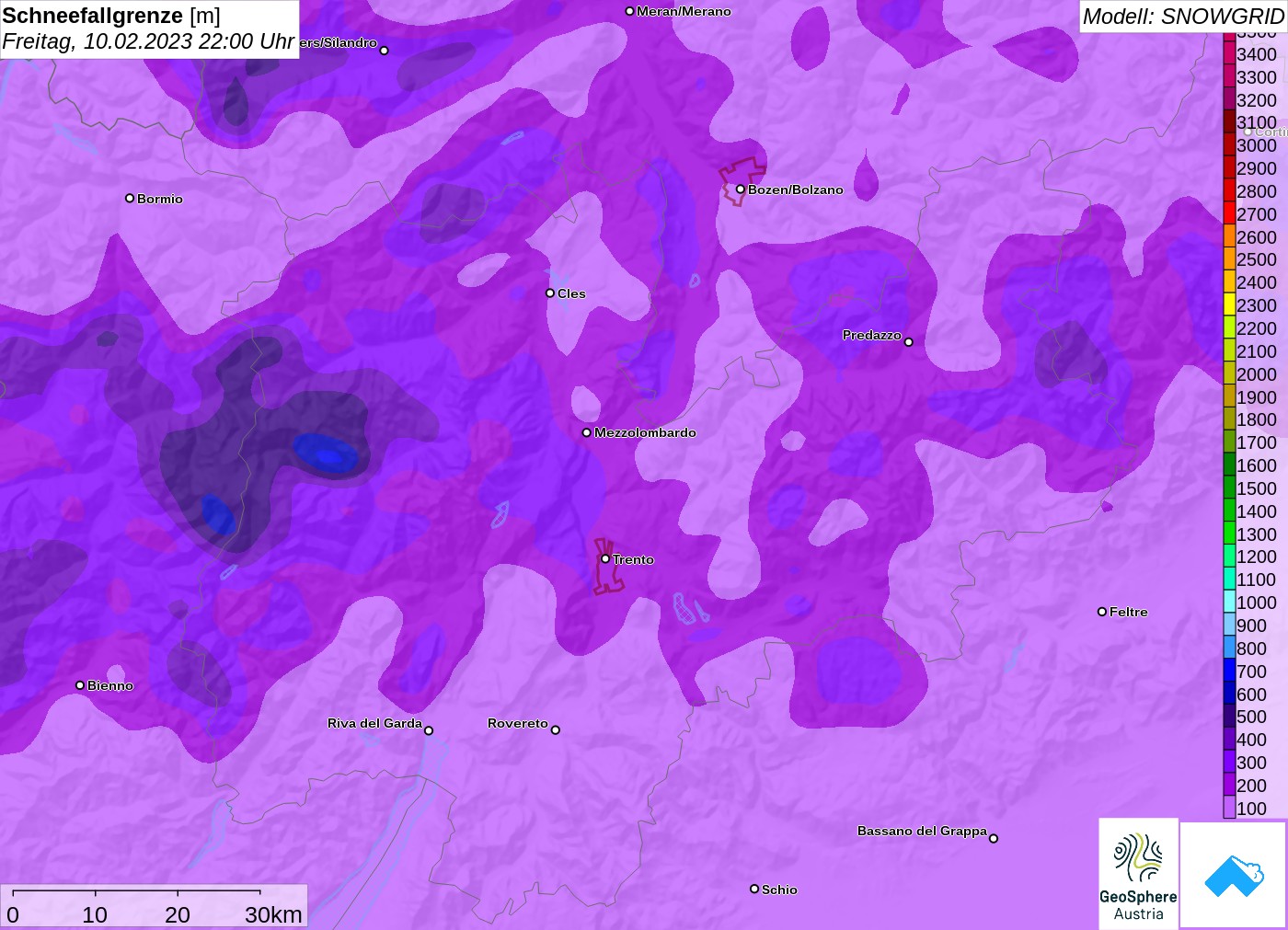Pick the 300 m legend color swatch
The image size is (1288, 930).
point(1229,762)
